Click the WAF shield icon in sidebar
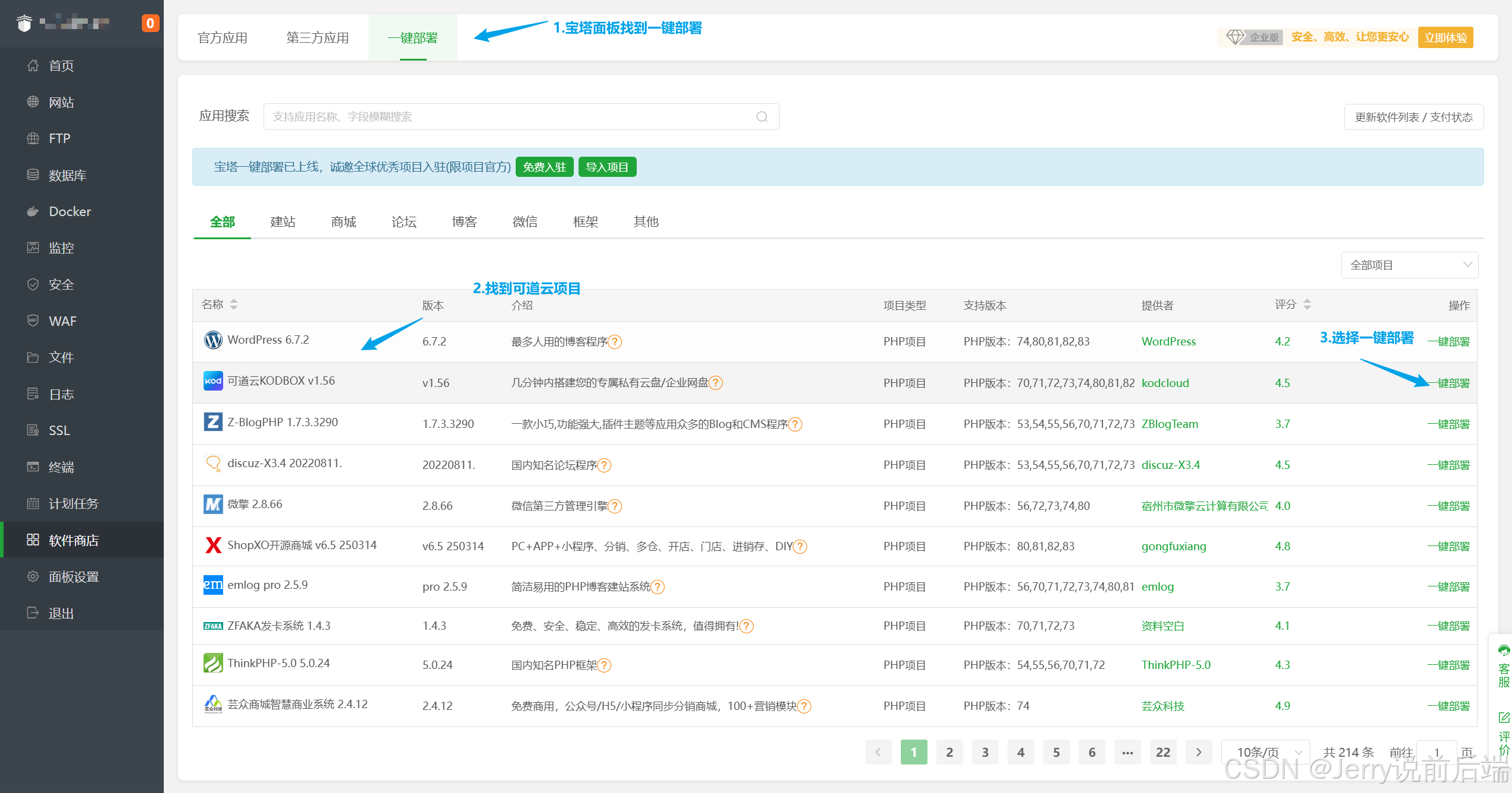The image size is (1512, 793). [x=33, y=321]
